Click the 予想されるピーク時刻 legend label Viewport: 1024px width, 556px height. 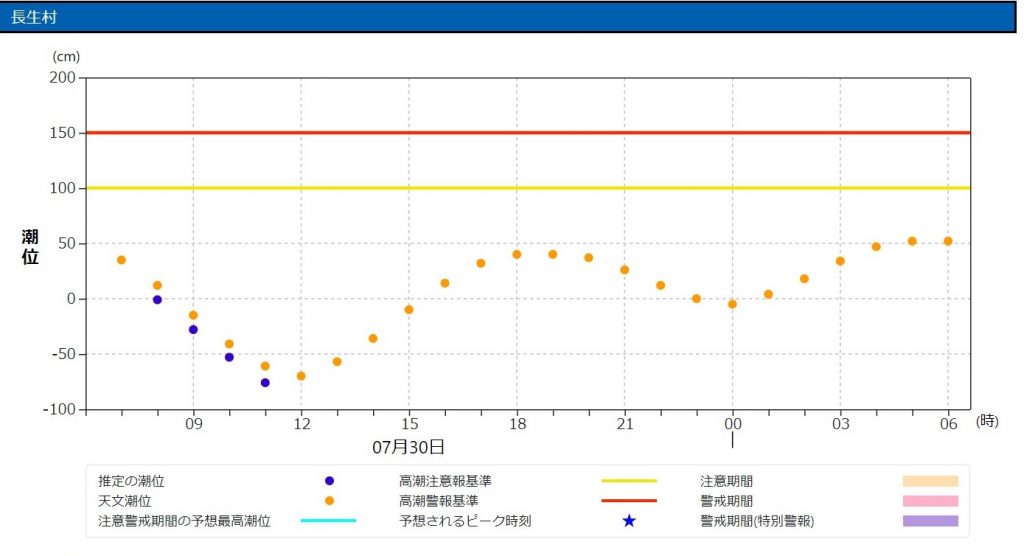click(x=465, y=521)
